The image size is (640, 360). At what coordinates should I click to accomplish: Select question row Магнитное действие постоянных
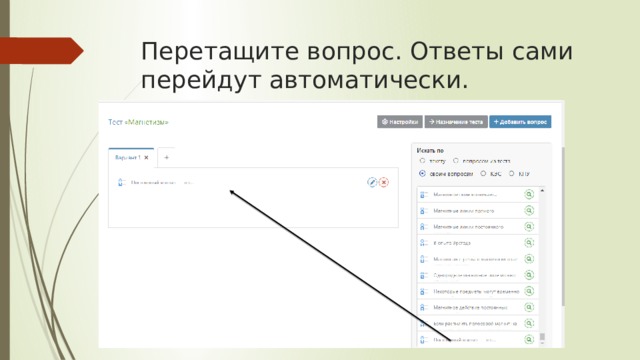478,307
